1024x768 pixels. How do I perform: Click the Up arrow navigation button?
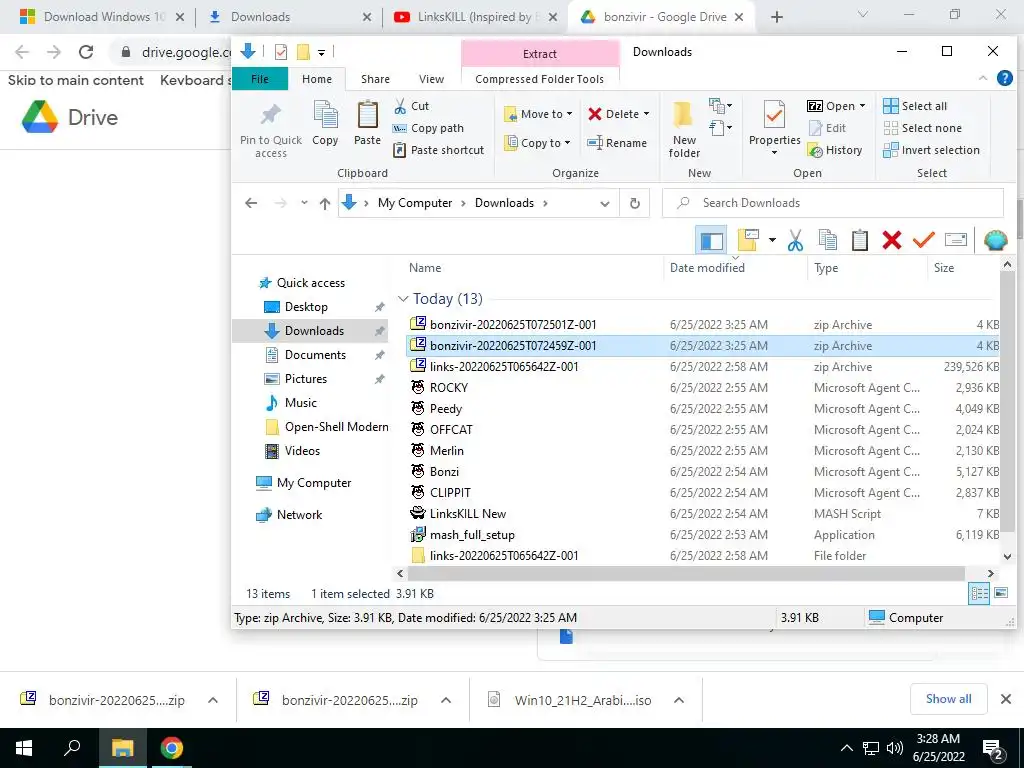tap(325, 204)
